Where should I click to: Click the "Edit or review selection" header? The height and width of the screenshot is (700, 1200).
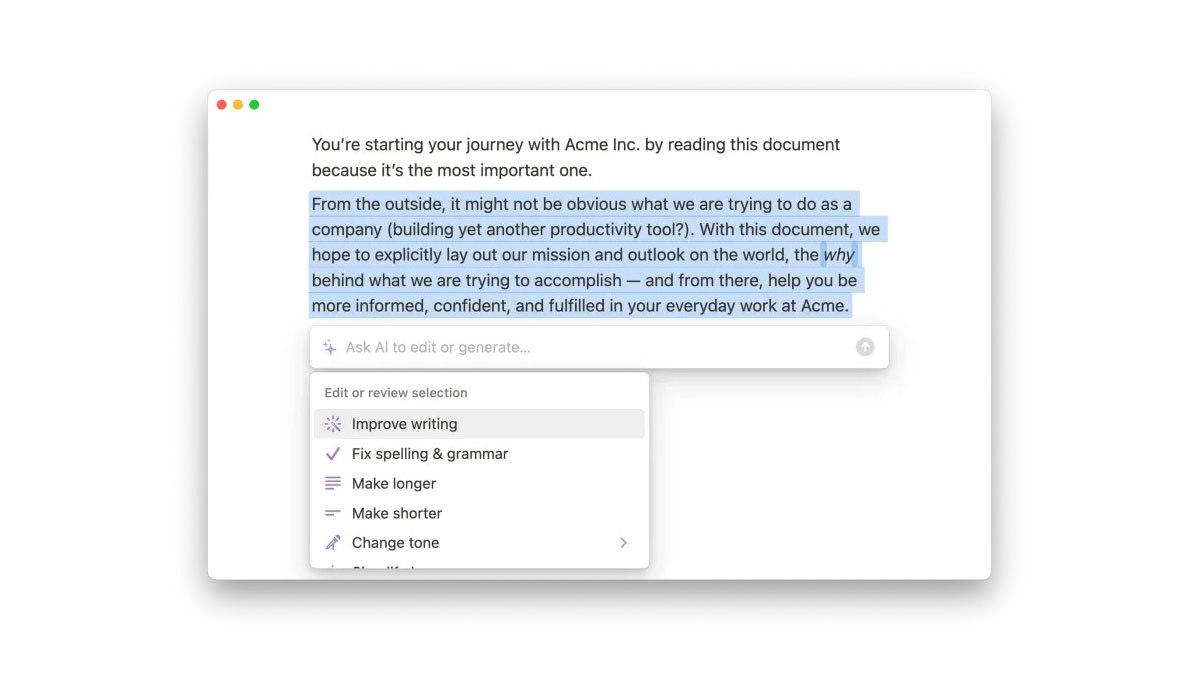click(x=396, y=393)
